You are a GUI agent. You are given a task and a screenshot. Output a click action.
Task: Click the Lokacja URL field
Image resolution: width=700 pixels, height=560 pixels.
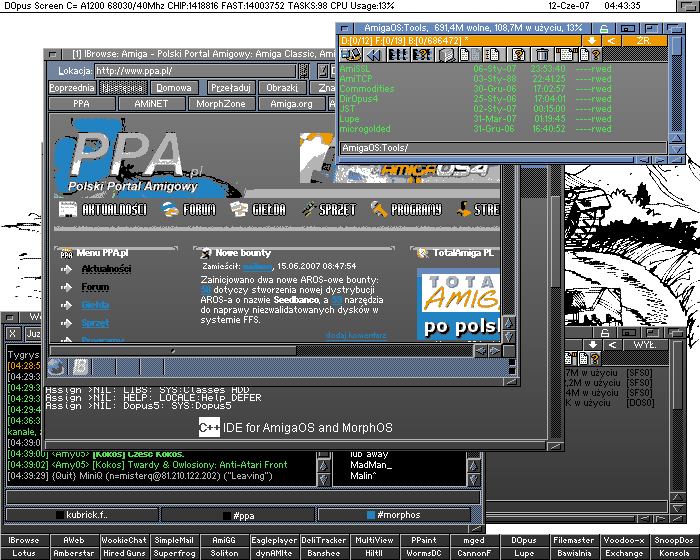pyautogui.click(x=196, y=71)
